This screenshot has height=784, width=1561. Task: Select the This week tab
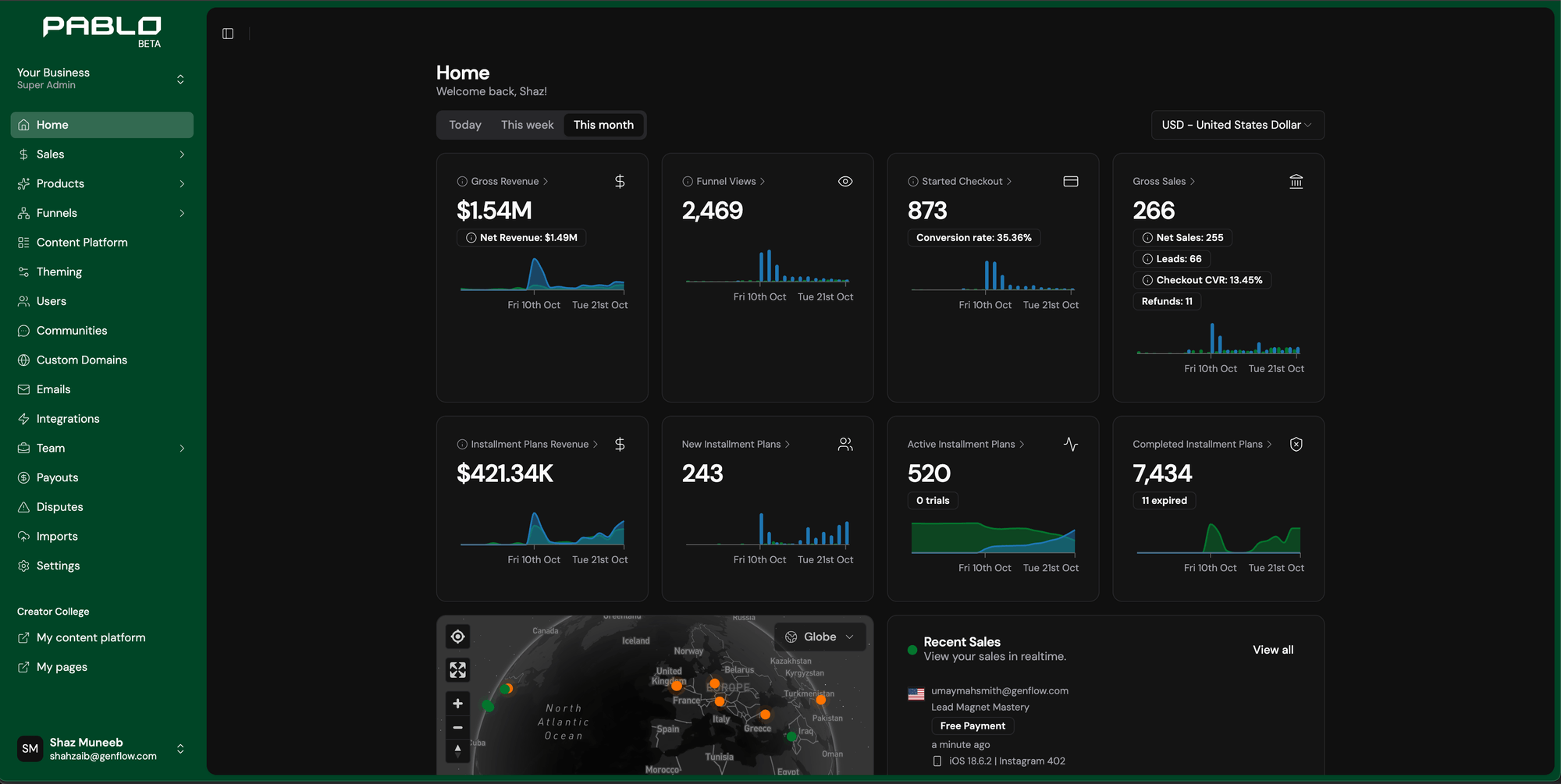(527, 125)
